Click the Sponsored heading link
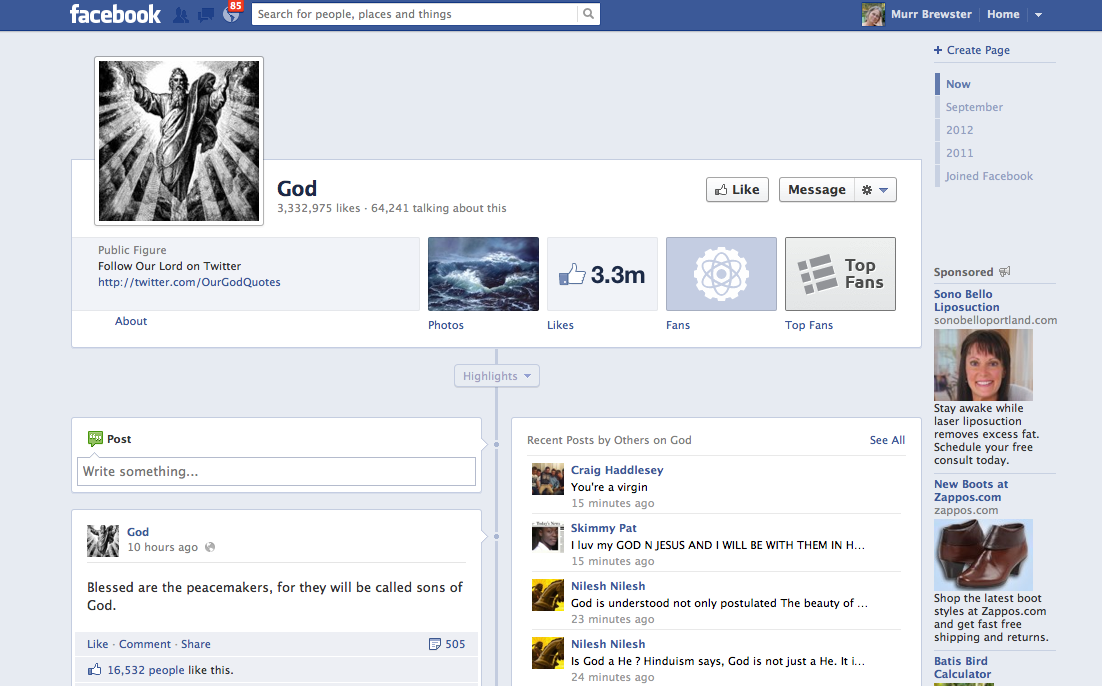The height and width of the screenshot is (686, 1102). [x=963, y=272]
